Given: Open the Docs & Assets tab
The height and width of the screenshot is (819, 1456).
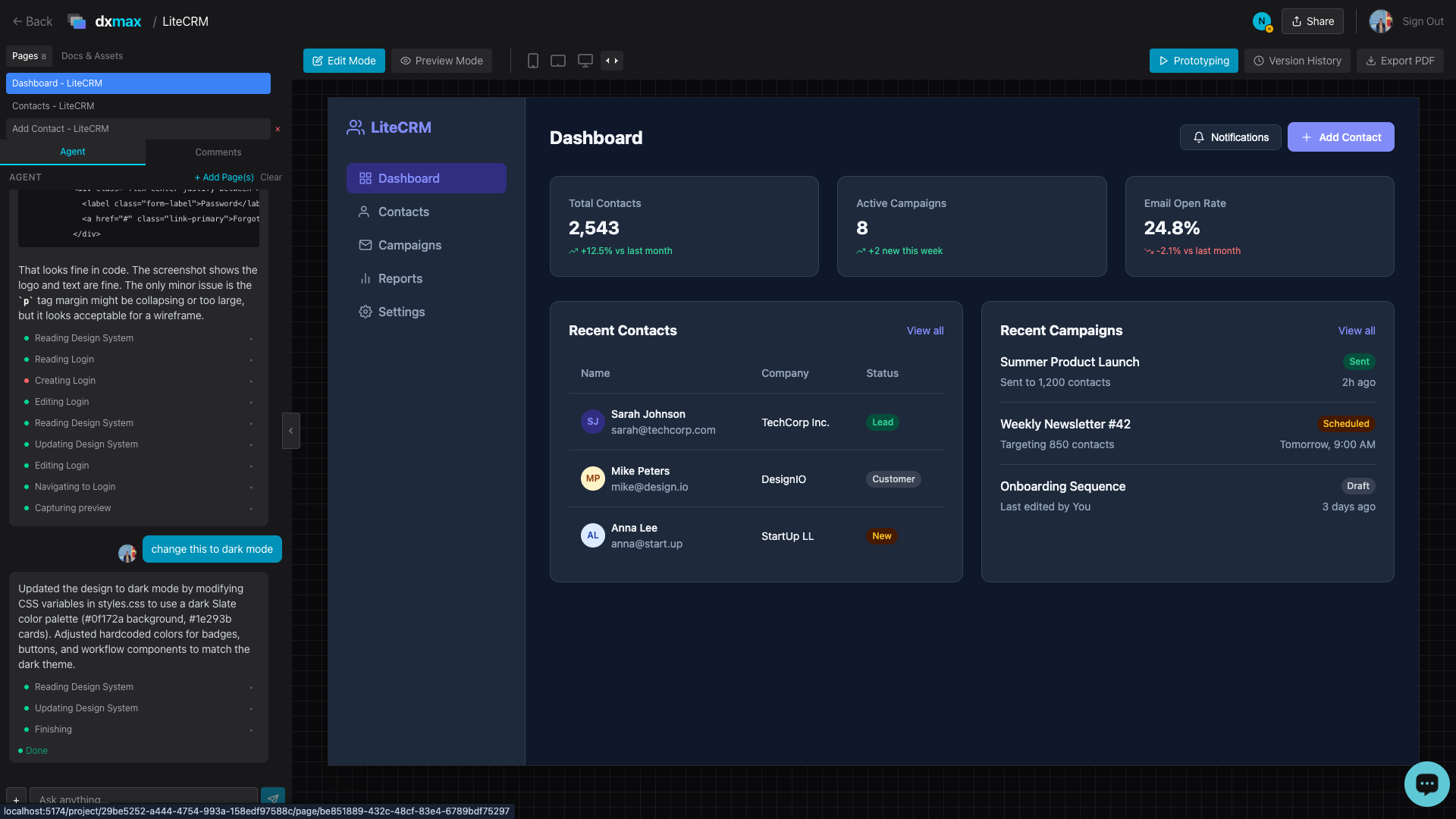Looking at the screenshot, I should tap(92, 55).
